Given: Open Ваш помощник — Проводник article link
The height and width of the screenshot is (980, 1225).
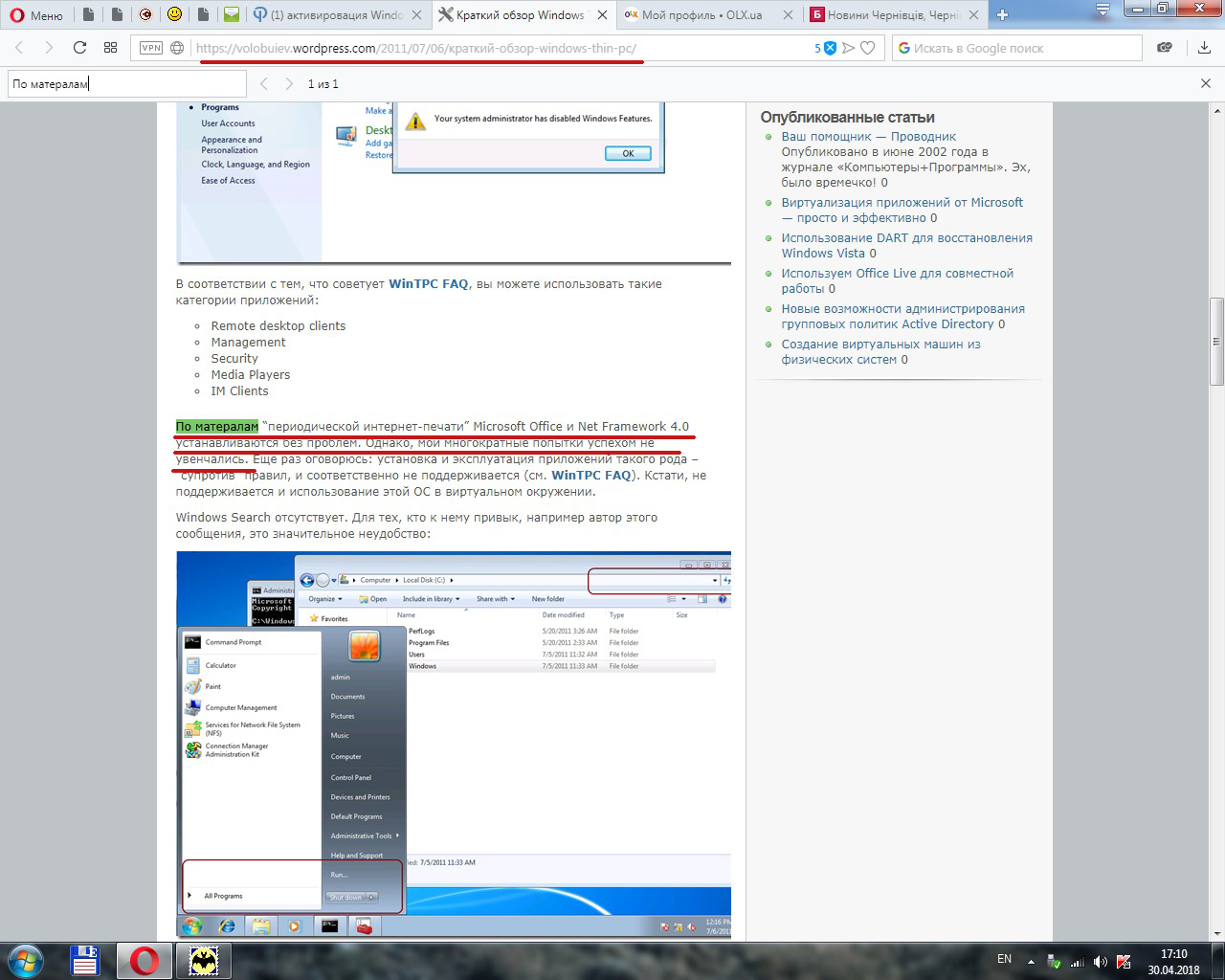Looking at the screenshot, I should pos(868,137).
